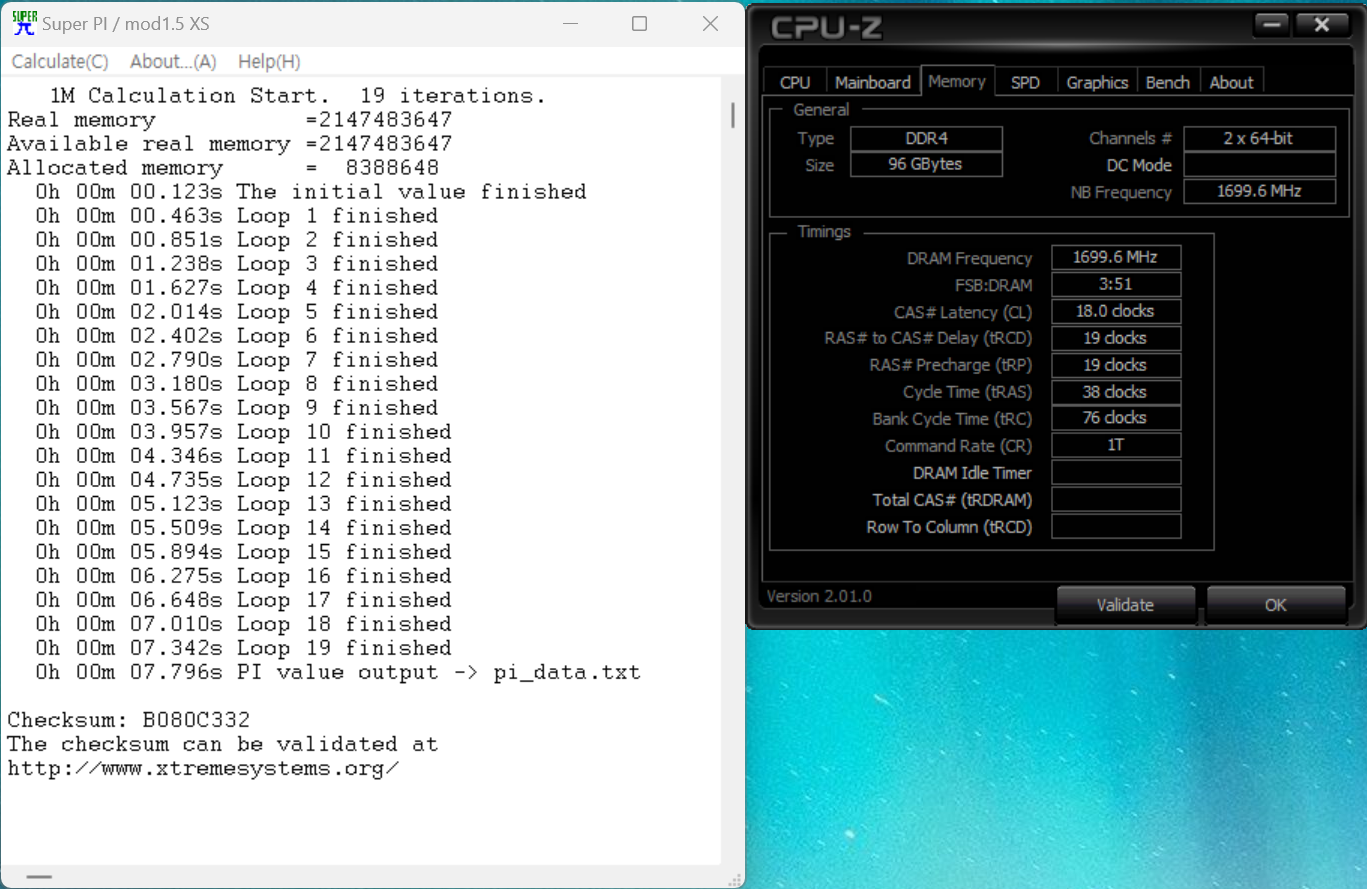Click the DRAM Frequency value 1699.6 MHz
The height and width of the screenshot is (889, 1367).
[x=1116, y=257]
